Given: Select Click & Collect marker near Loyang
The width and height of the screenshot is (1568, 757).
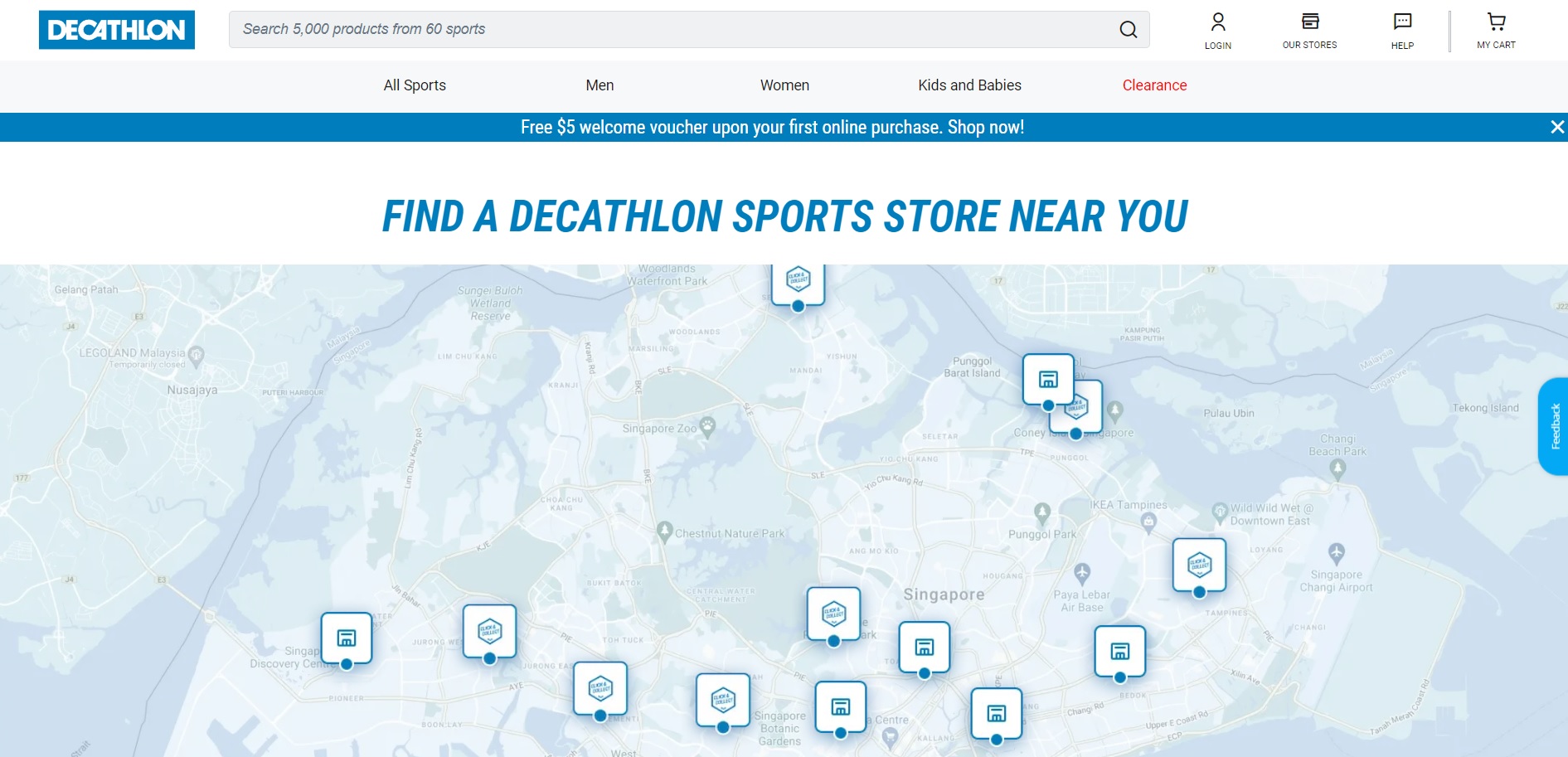Looking at the screenshot, I should click(x=1199, y=565).
